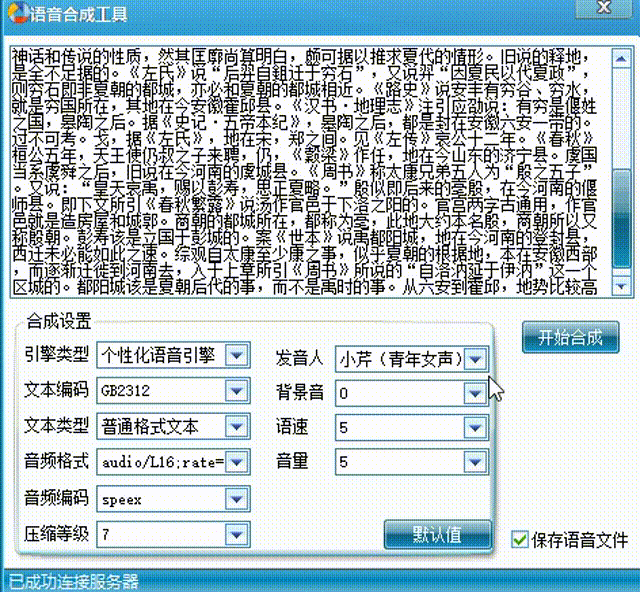640x592 pixels.
Task: Click the 开始合成 button
Action: tap(570, 338)
